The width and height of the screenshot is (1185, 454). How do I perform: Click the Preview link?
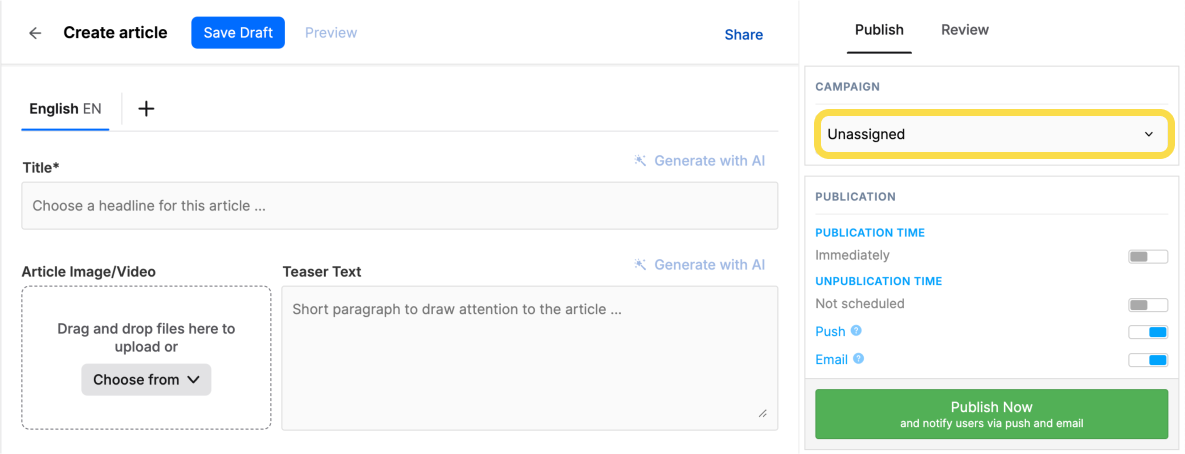coord(331,33)
